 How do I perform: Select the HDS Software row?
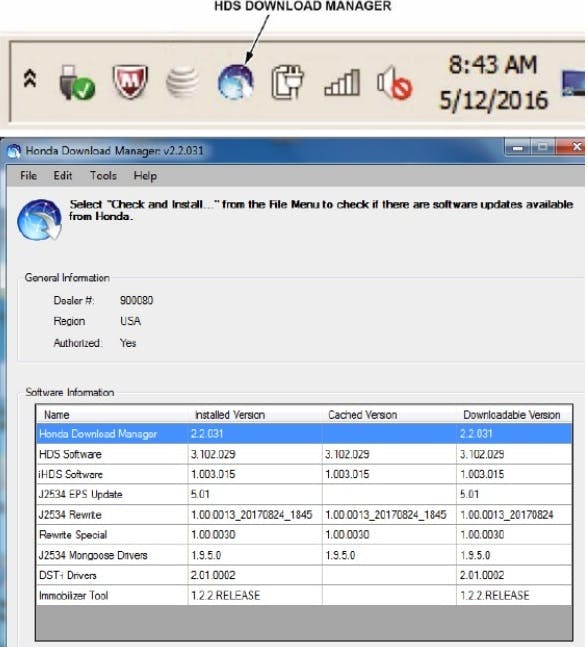coord(304,454)
